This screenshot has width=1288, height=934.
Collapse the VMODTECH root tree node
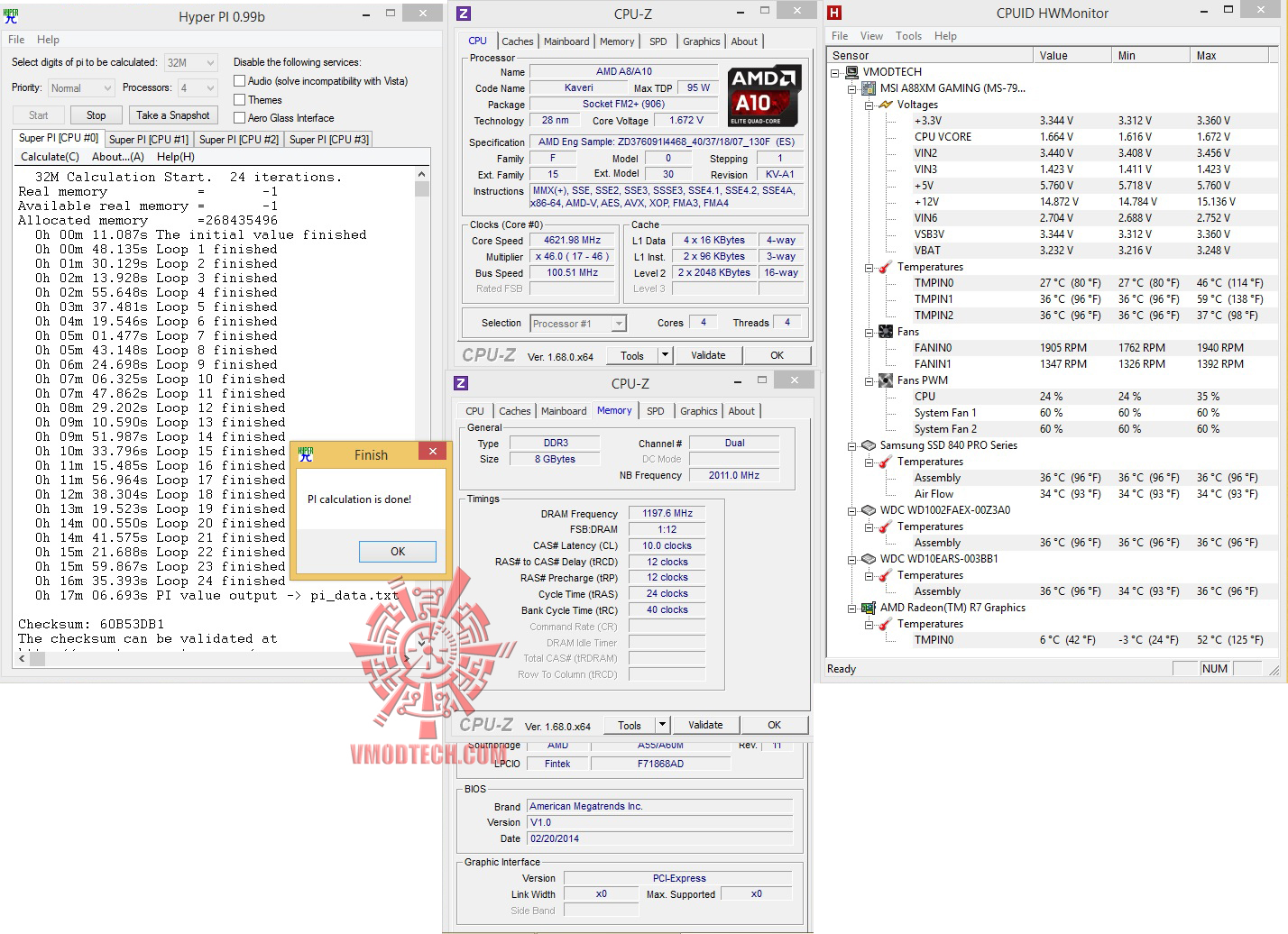(836, 72)
